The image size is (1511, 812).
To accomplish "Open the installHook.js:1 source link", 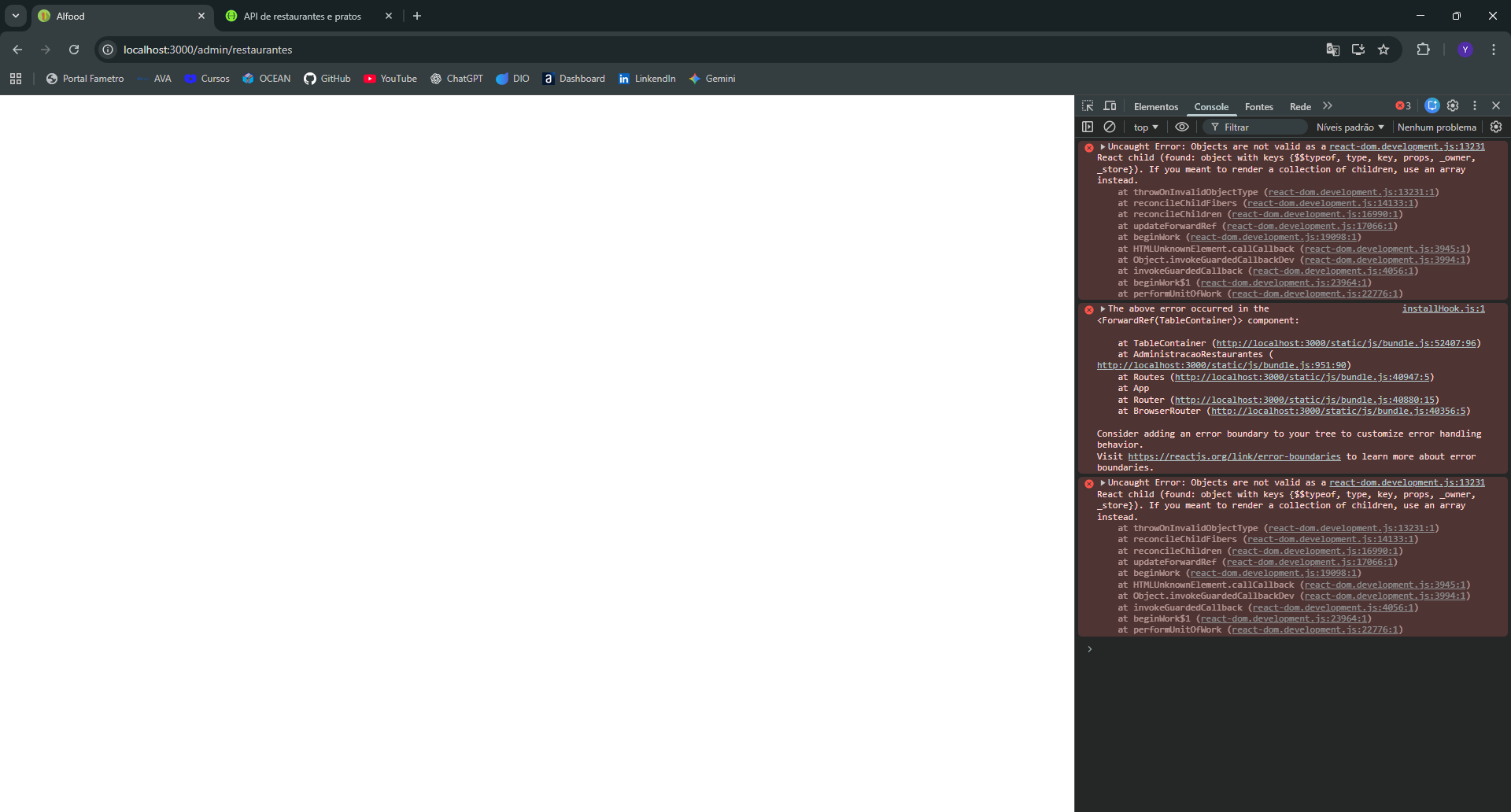I will pos(1443,309).
